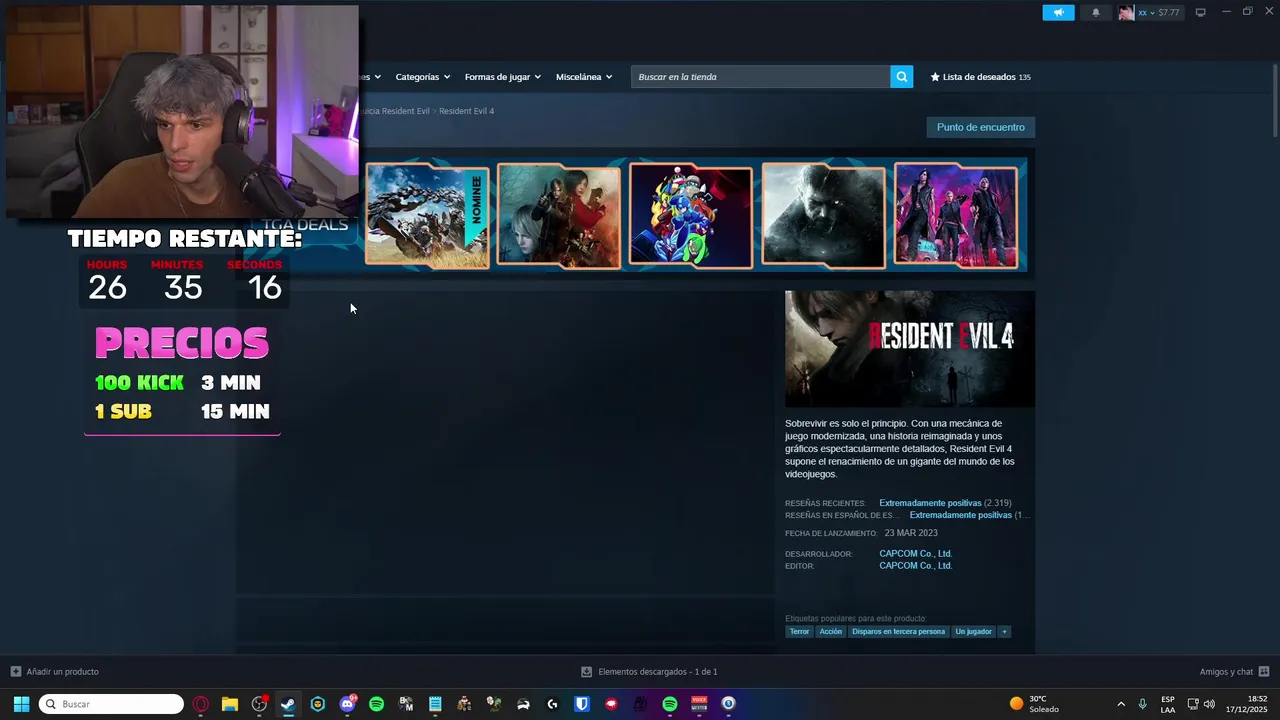This screenshot has width=1280, height=720.
Task: Select the Resident Evil 4 banner thumbnail
Action: click(x=559, y=216)
